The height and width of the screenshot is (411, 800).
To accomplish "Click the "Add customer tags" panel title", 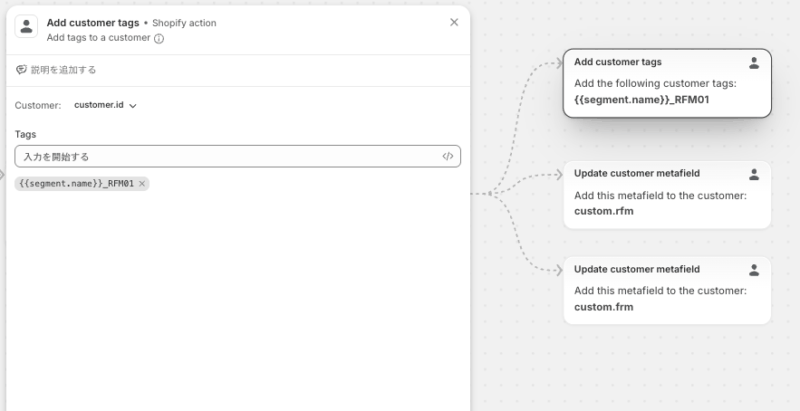I will (93, 22).
